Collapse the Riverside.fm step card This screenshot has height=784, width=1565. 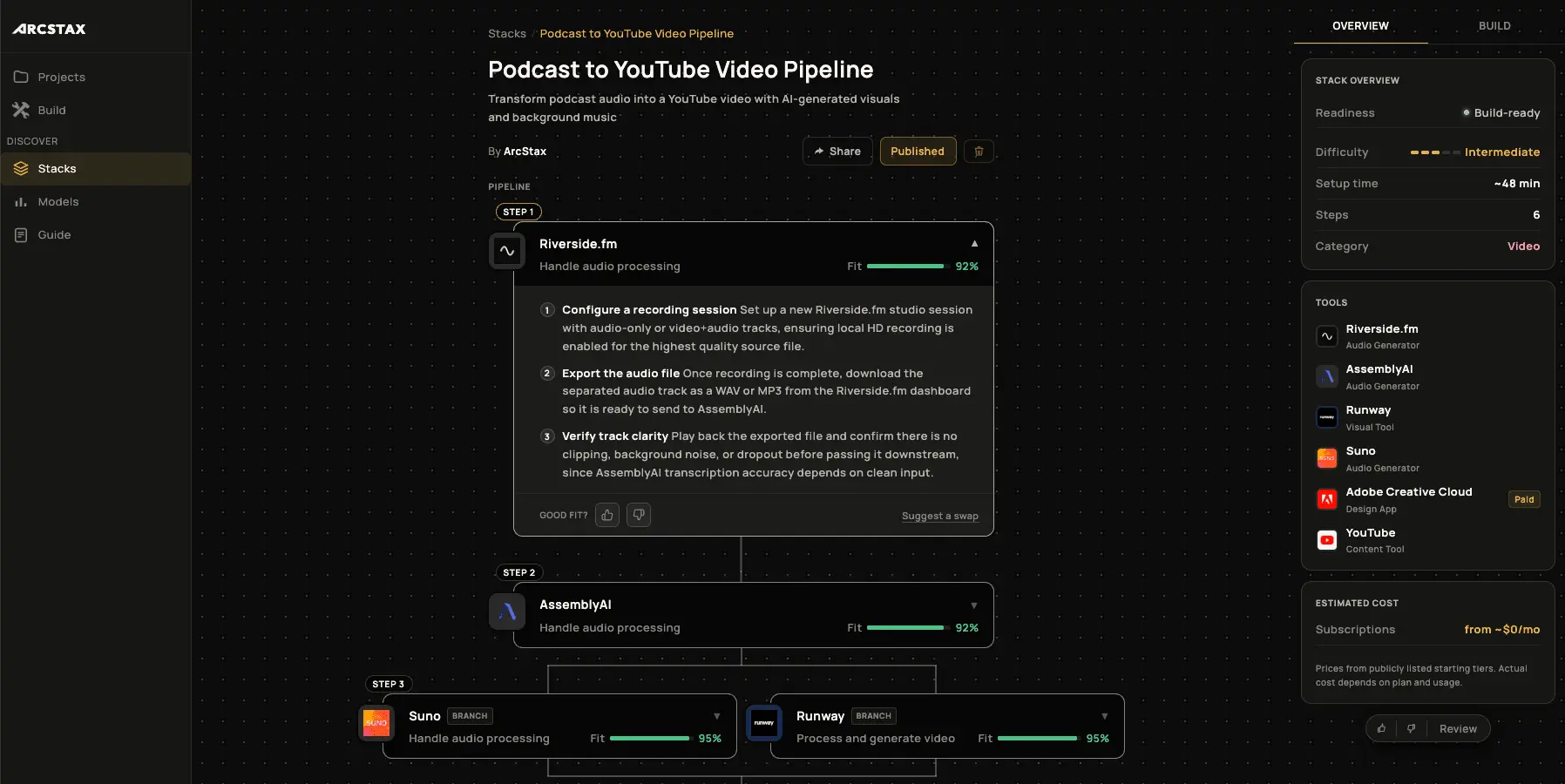tap(974, 244)
